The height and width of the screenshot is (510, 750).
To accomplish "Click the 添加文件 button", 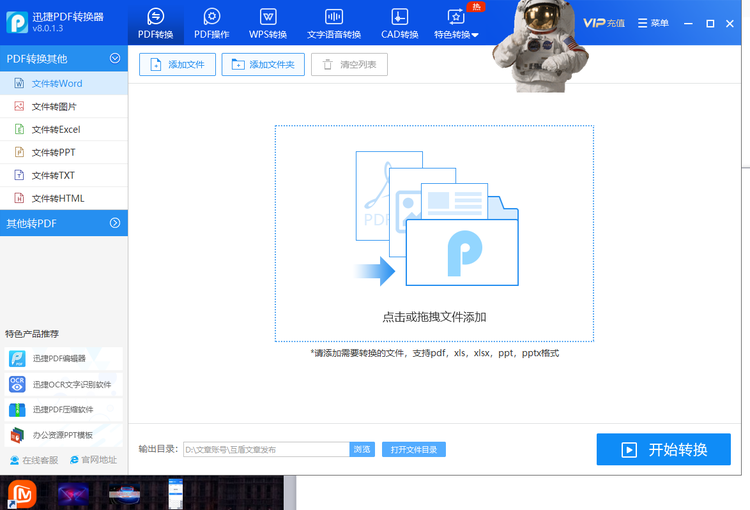I will click(x=177, y=65).
